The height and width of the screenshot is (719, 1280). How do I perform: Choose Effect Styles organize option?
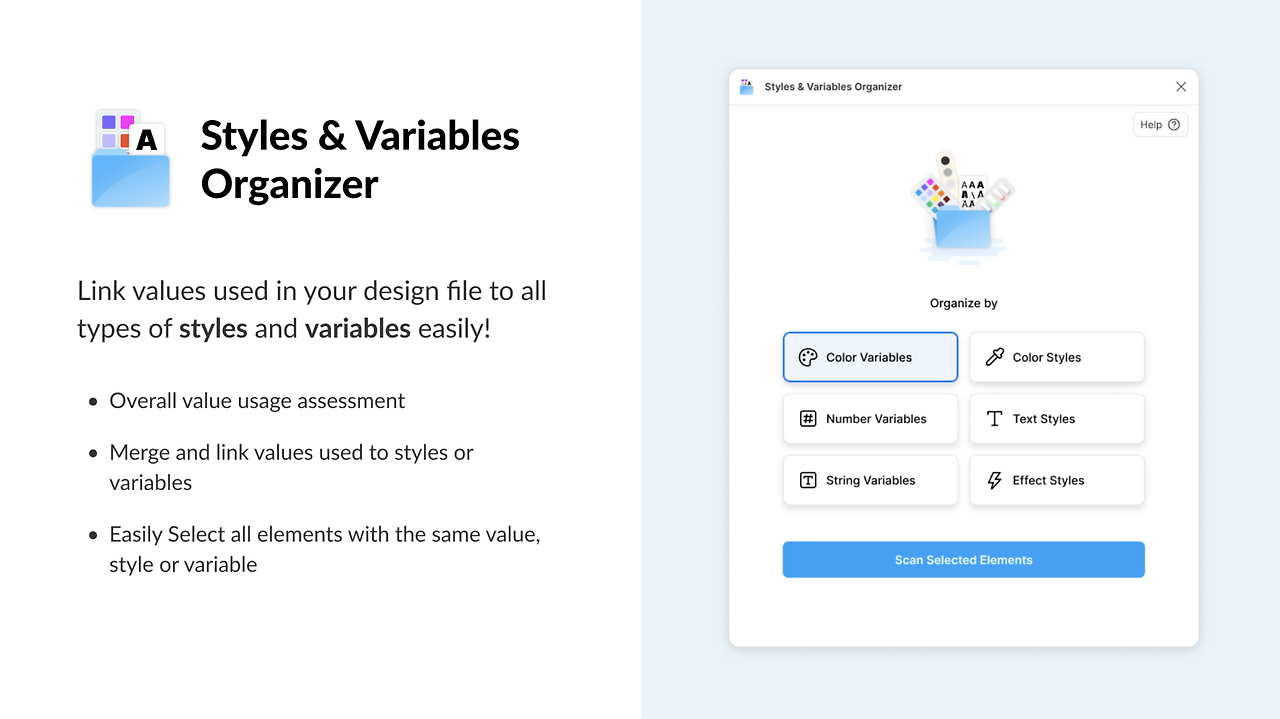pos(1057,480)
